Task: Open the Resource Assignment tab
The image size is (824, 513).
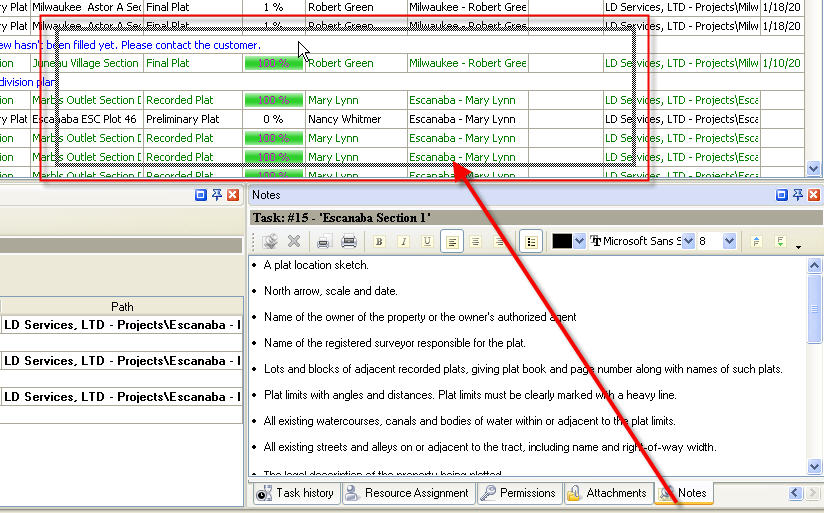Action: pos(408,493)
